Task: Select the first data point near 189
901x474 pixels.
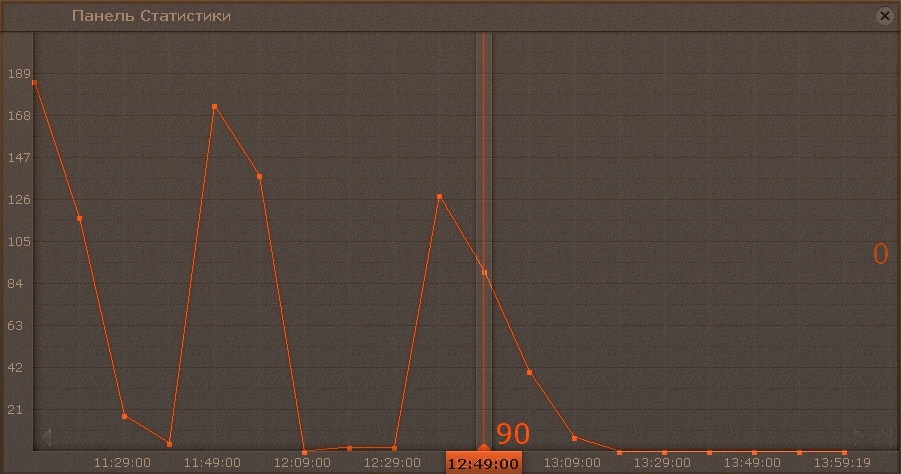Action: [x=34, y=83]
